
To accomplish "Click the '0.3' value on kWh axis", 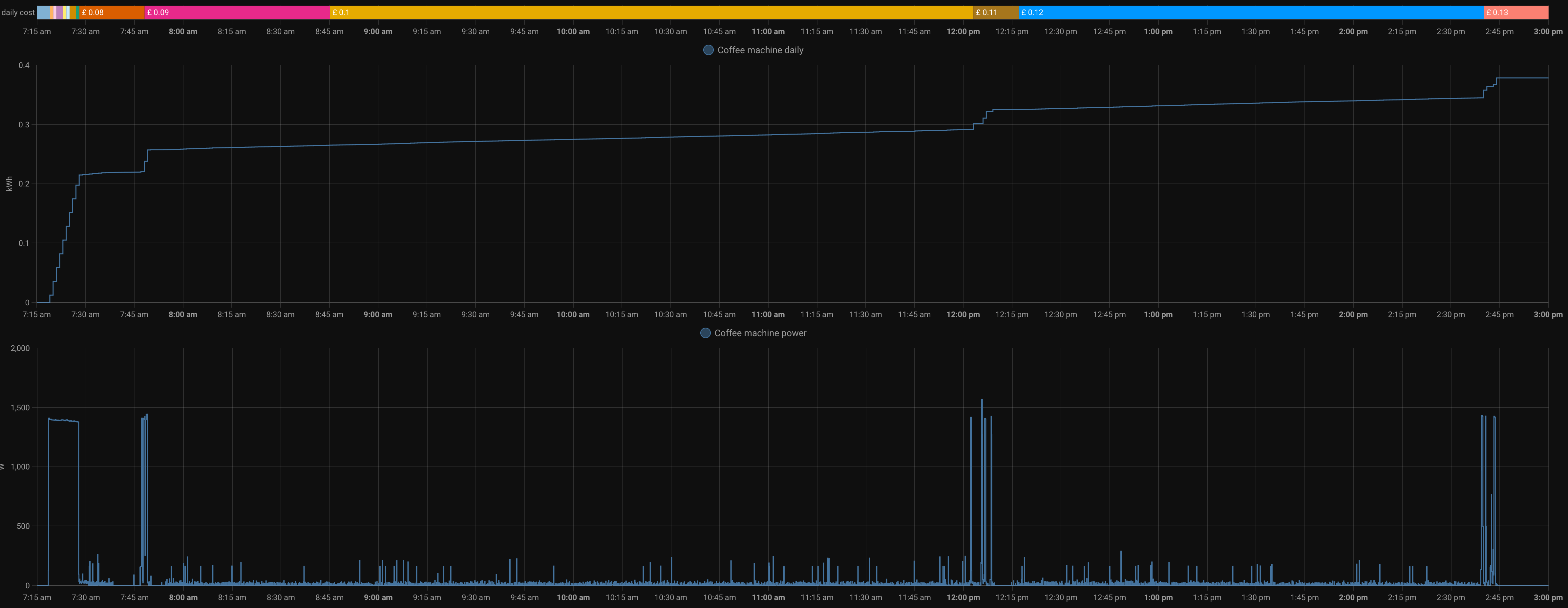I will (x=24, y=125).
